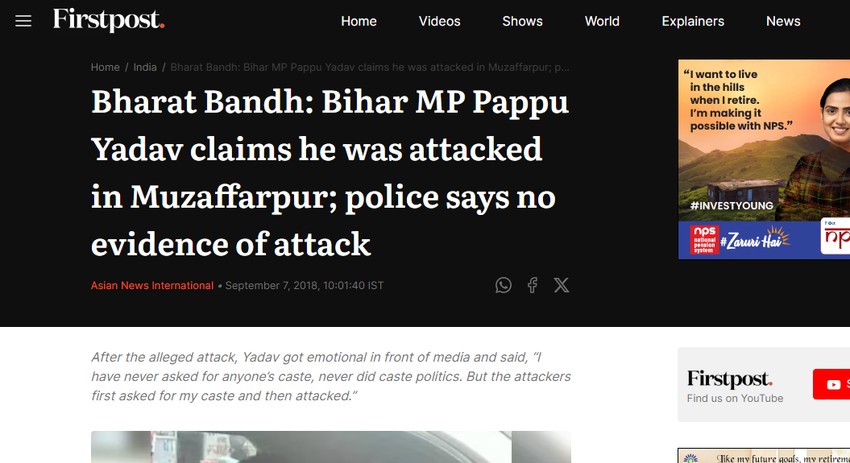Image resolution: width=850 pixels, height=463 pixels.
Task: Share article via WhatsApp icon
Action: [x=503, y=285]
